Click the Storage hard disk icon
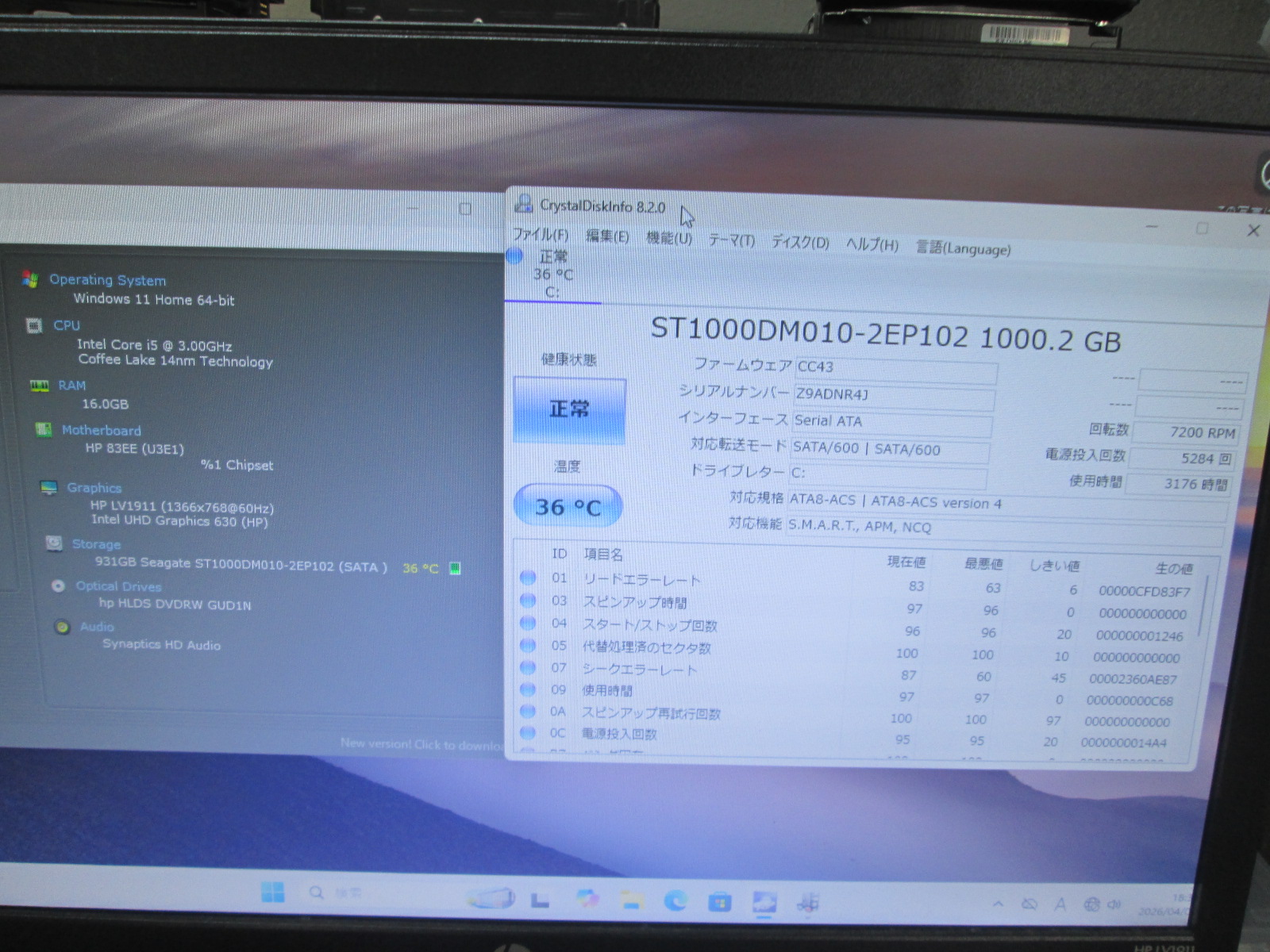Viewport: 1270px width, 952px height. 54,543
